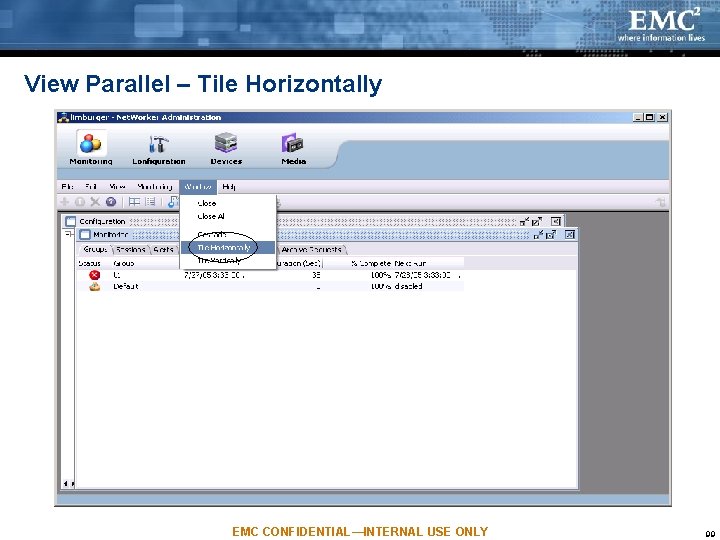Choose Tile Vertically from Window menu

219,260
